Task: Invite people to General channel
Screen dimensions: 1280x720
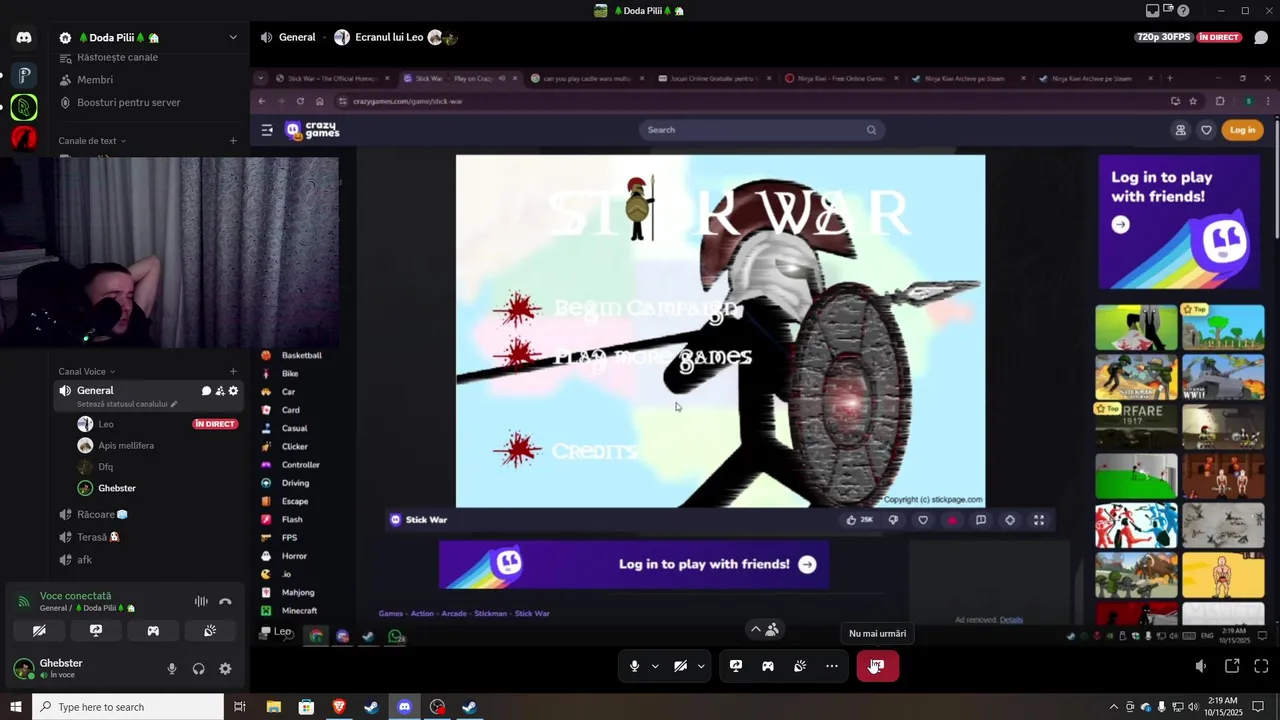Action: (x=220, y=391)
